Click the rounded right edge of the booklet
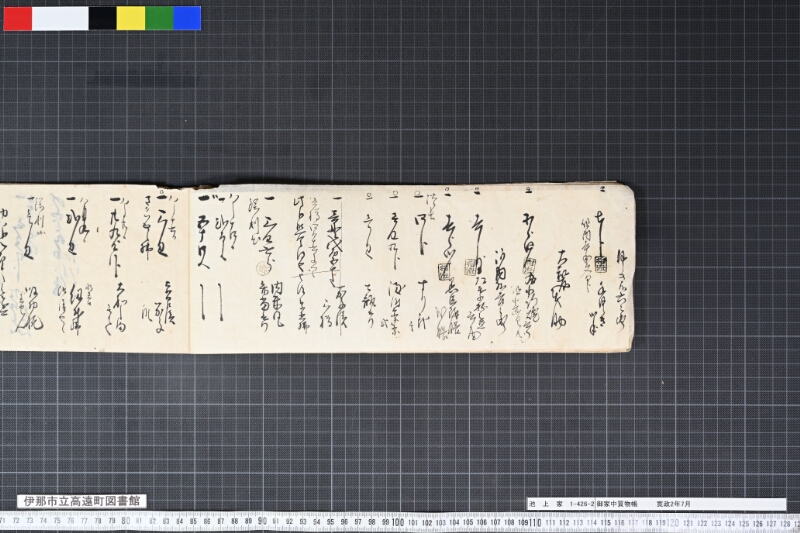This screenshot has width=800, height=533. [631, 268]
